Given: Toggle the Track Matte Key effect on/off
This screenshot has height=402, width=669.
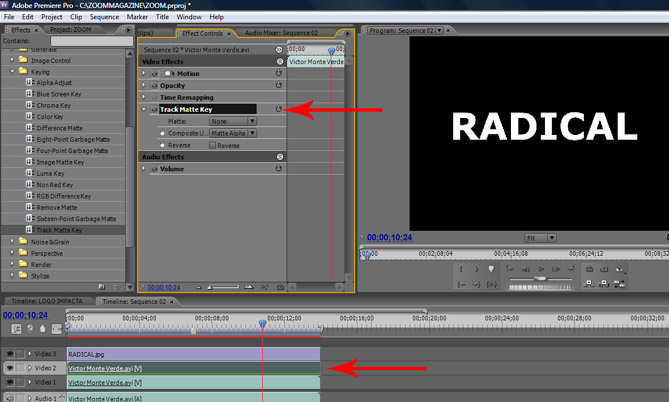Looking at the screenshot, I should pyautogui.click(x=154, y=109).
